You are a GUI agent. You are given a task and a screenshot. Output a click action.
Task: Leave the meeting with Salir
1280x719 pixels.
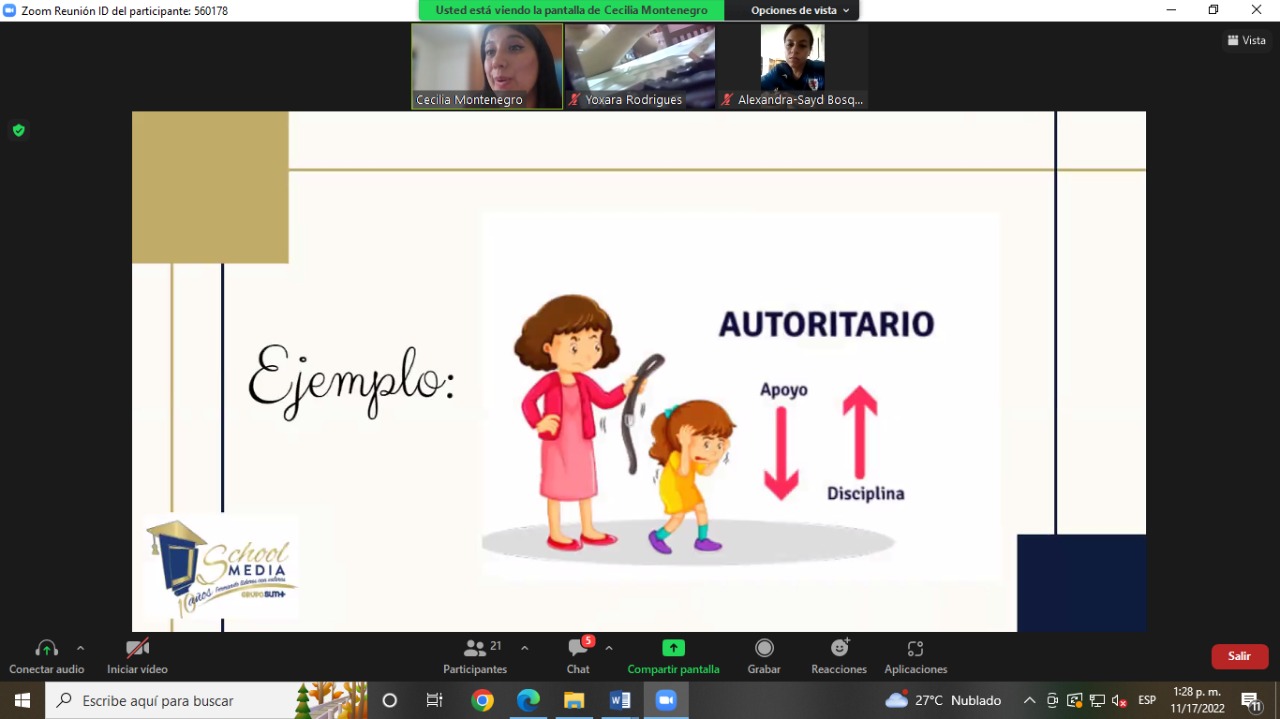click(1240, 656)
